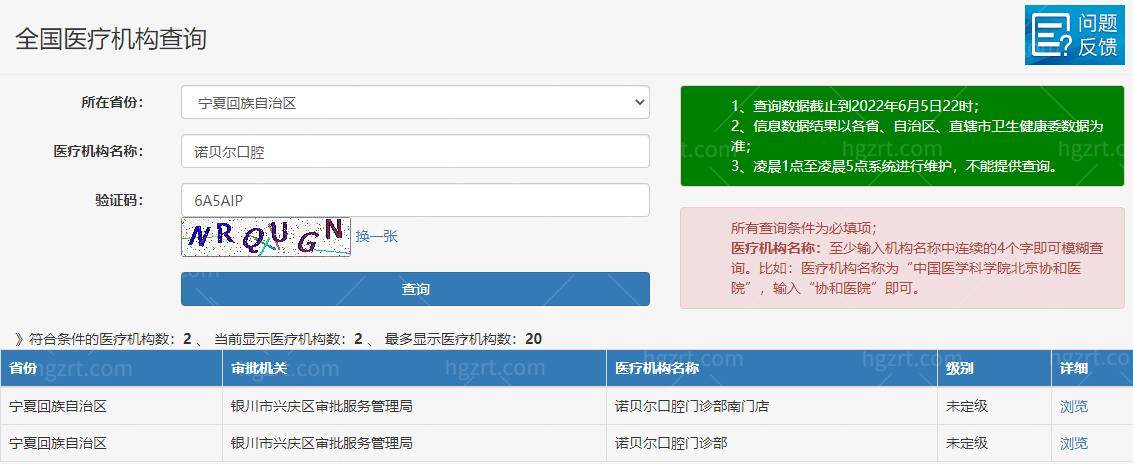Click the 医疗机构名称 input field

(x=415, y=151)
